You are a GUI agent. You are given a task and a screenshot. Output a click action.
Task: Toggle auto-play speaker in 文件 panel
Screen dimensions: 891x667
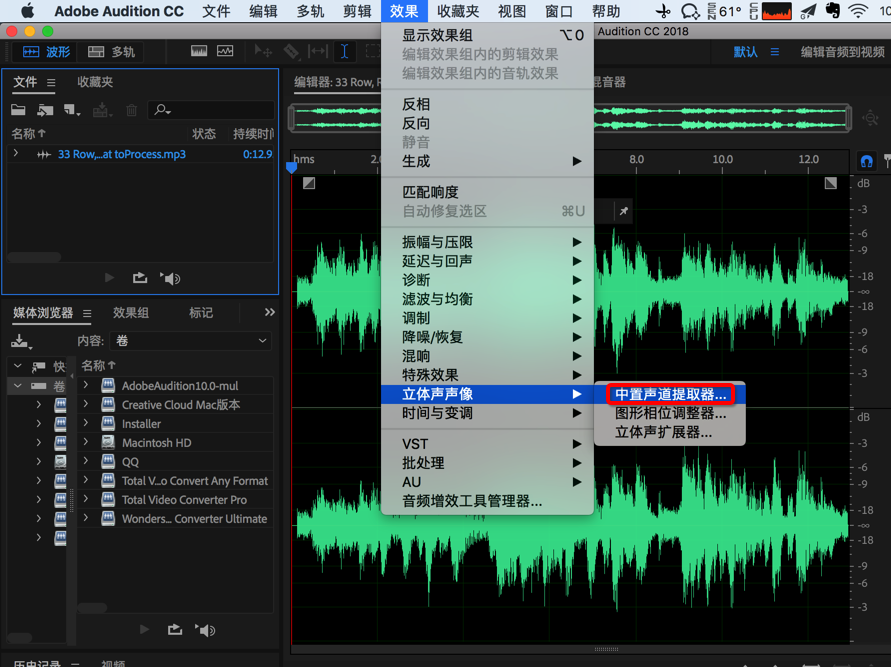point(170,278)
